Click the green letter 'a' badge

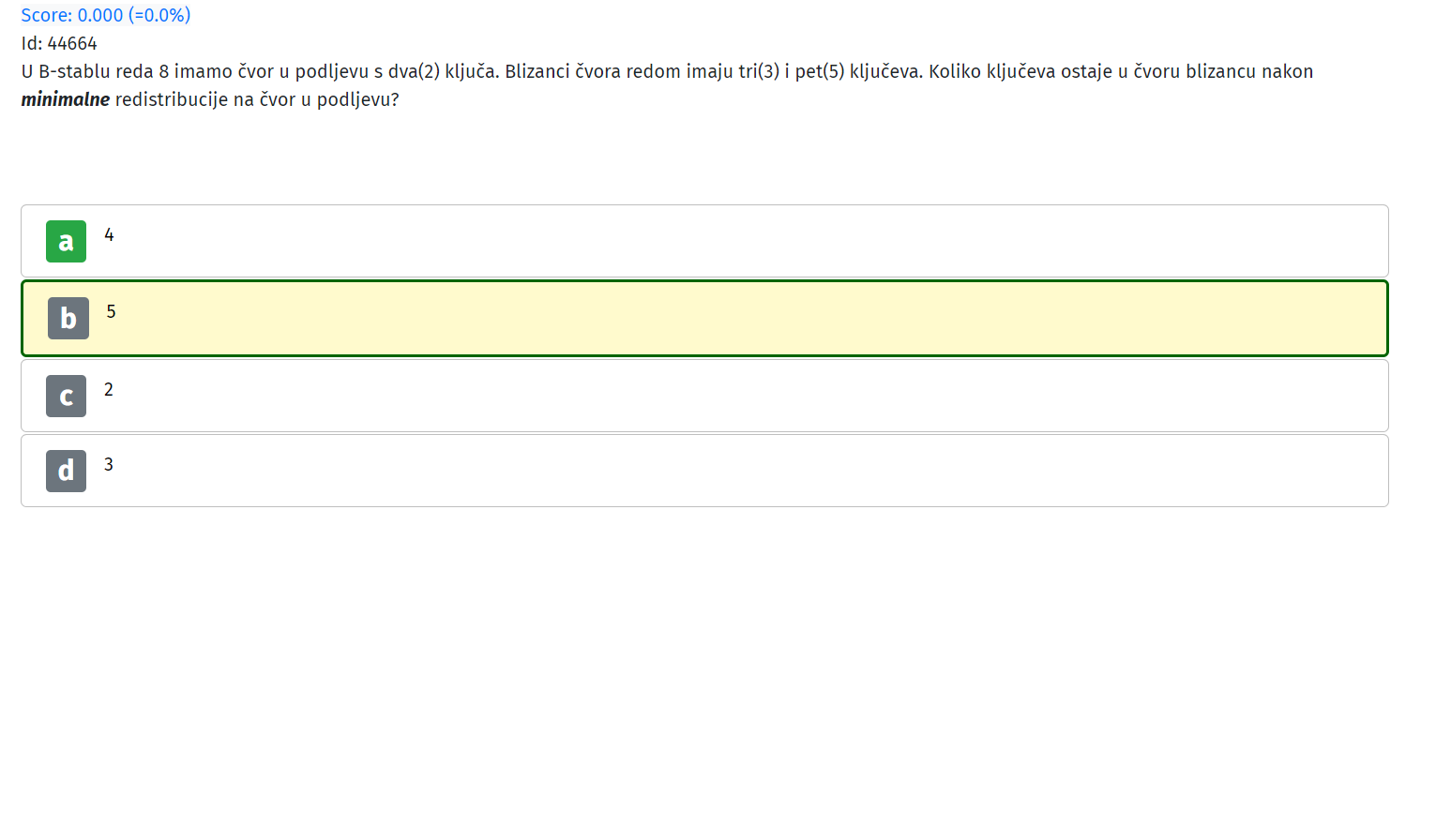[66, 241]
